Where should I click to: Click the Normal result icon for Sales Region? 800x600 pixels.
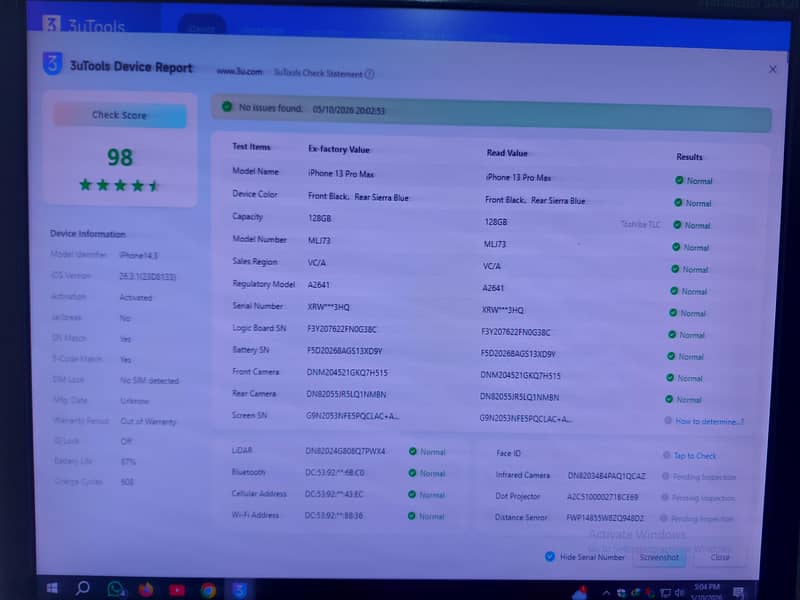click(675, 269)
